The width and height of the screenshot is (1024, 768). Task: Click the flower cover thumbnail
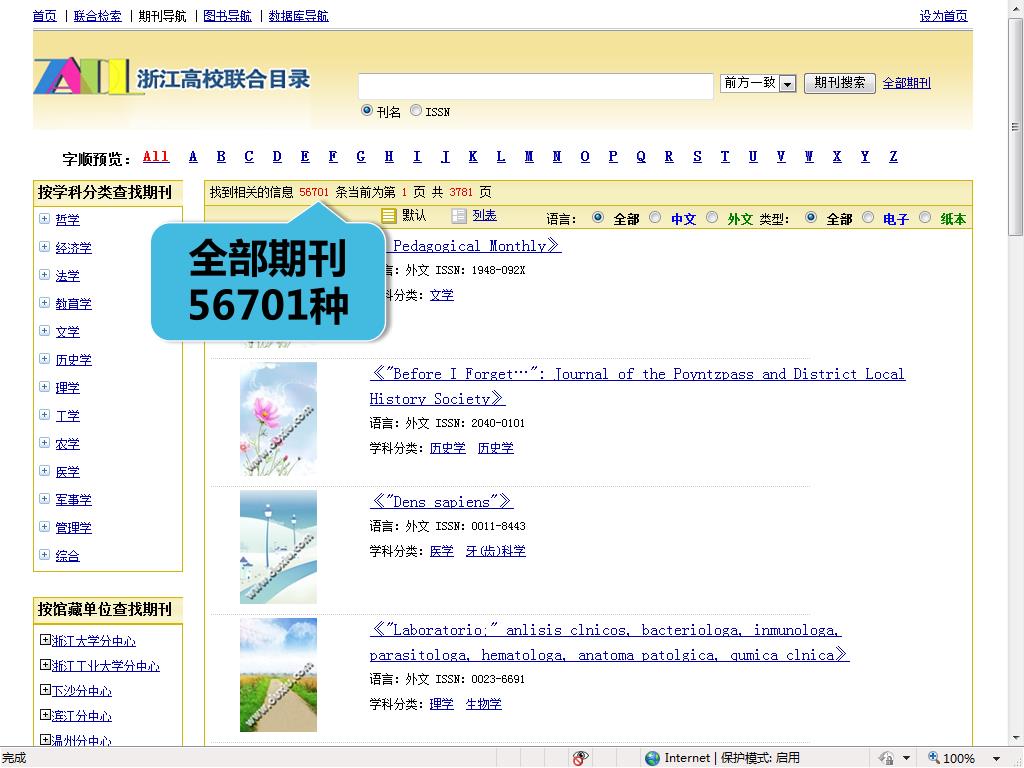[x=278, y=419]
